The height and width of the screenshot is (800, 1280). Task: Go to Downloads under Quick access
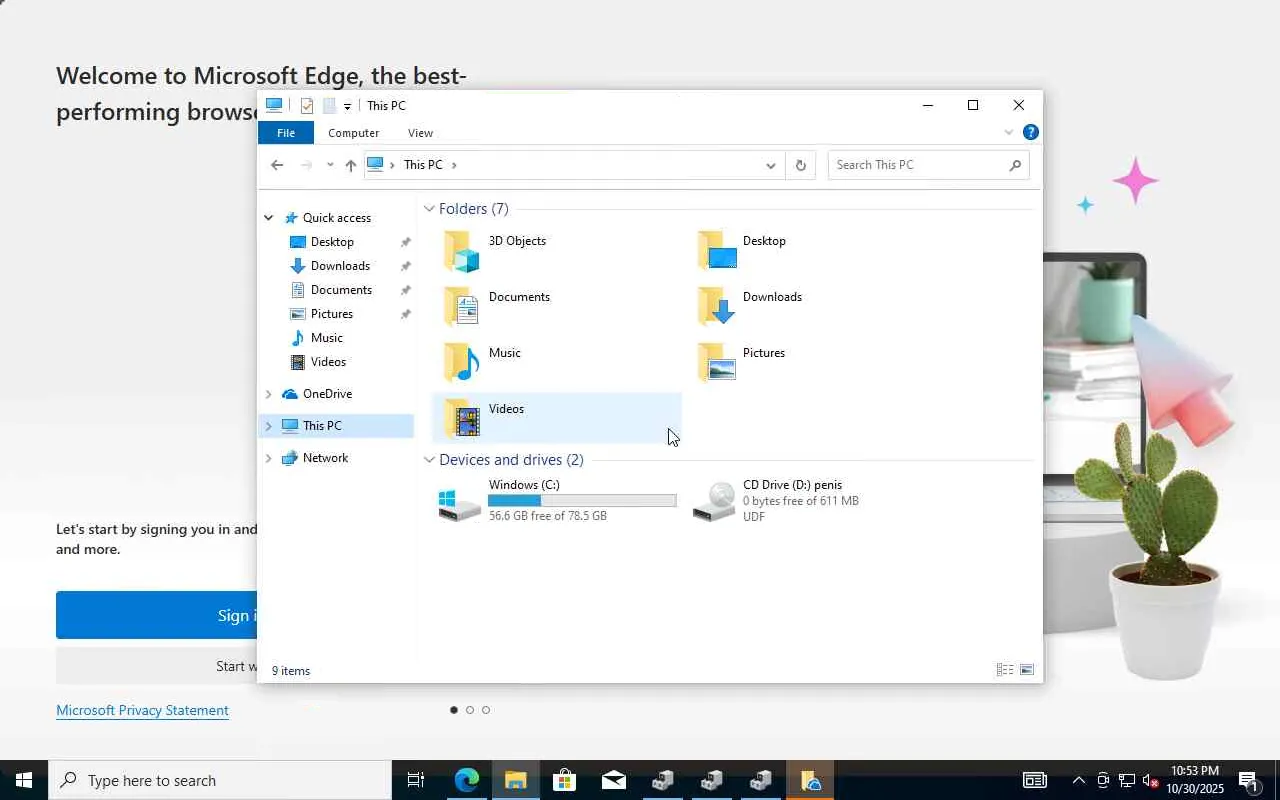click(340, 266)
